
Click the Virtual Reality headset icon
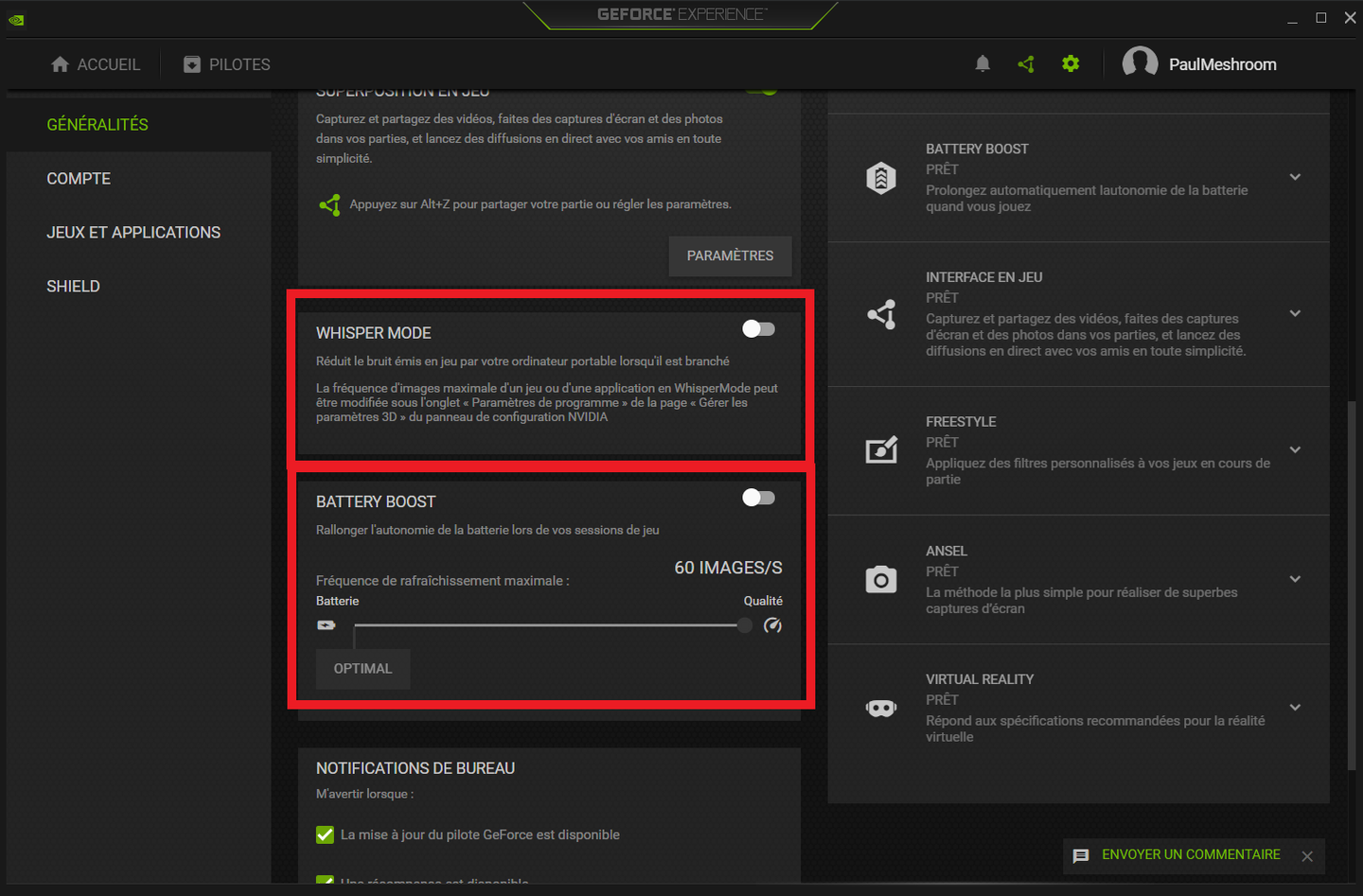(x=881, y=707)
